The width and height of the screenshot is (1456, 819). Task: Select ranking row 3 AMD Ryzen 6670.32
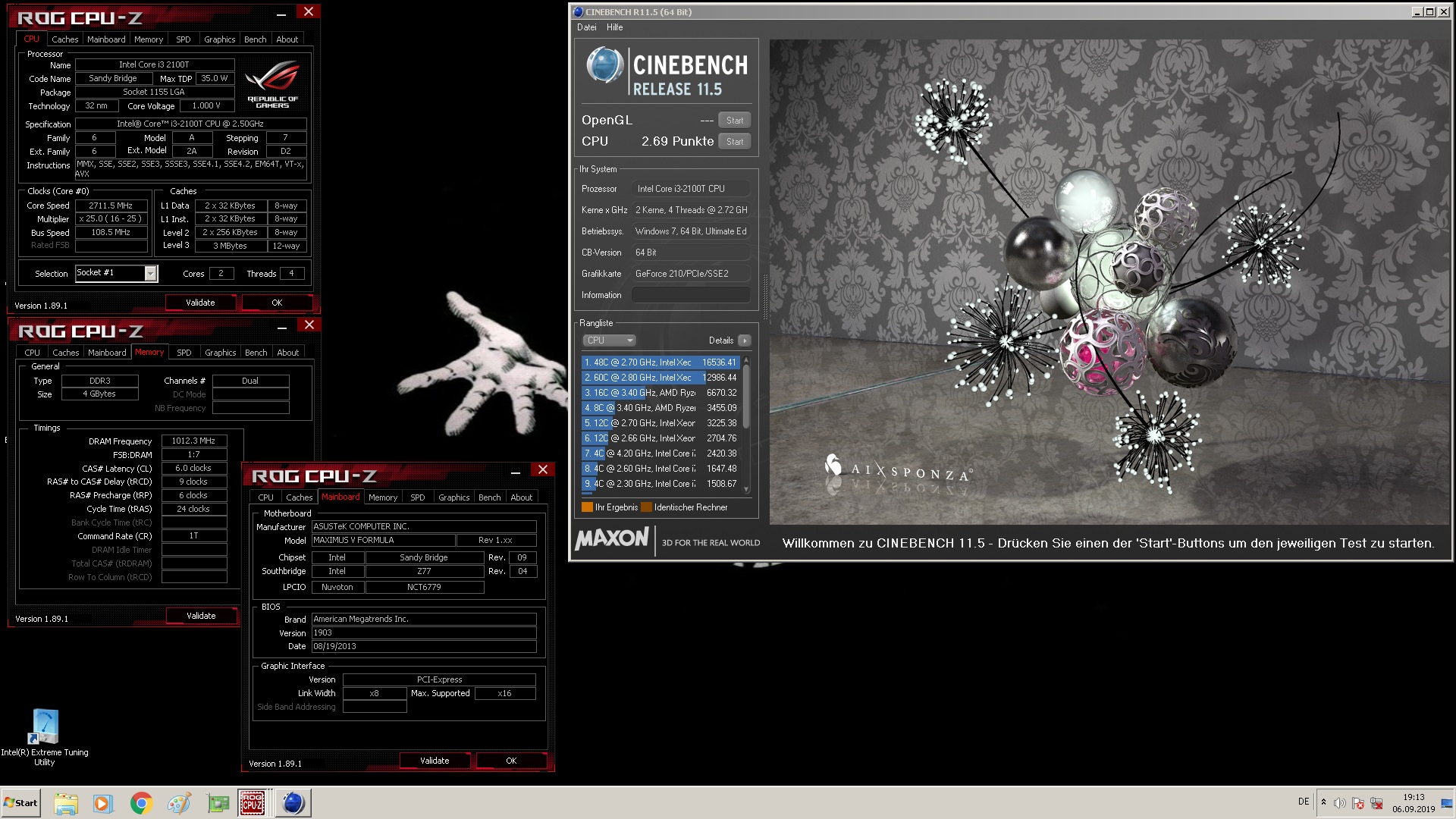tap(660, 393)
